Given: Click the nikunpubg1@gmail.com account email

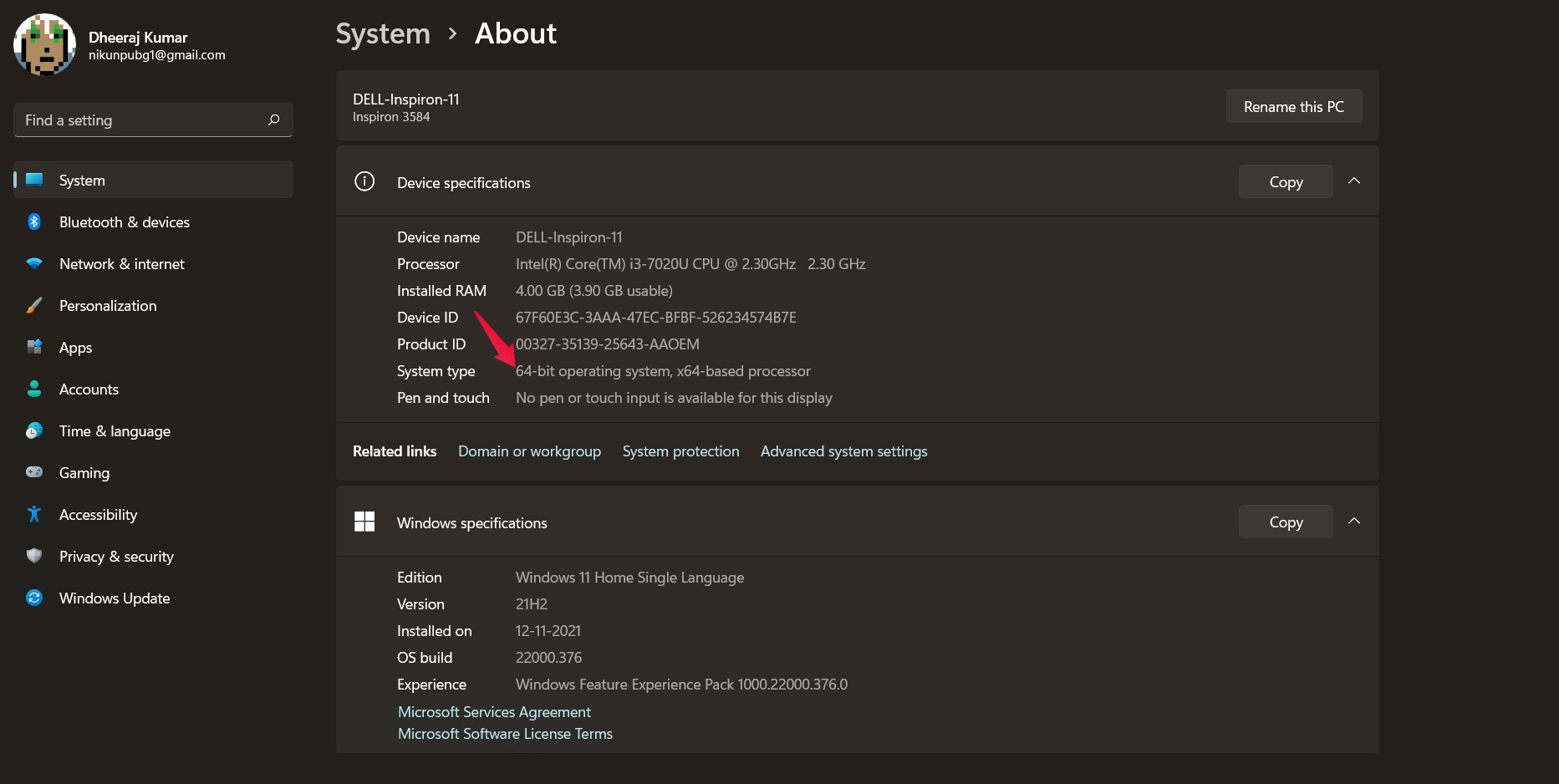Looking at the screenshot, I should [x=157, y=55].
